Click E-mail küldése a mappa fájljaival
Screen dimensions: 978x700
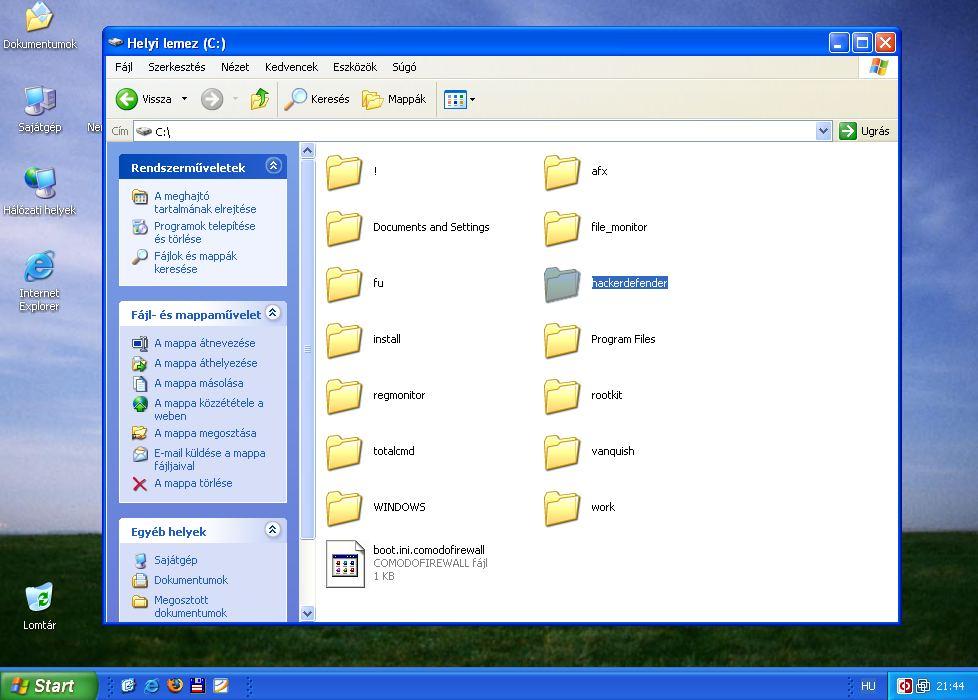tap(210, 459)
